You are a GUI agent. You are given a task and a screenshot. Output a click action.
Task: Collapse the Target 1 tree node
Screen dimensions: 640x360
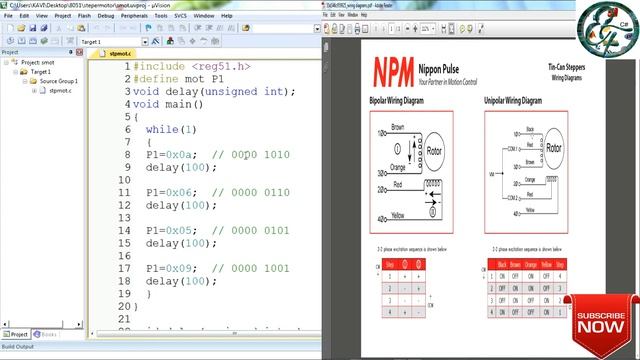click(x=16, y=72)
